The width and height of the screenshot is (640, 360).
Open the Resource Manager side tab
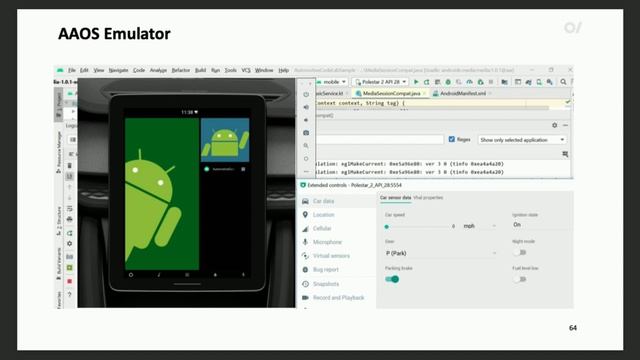(59, 152)
